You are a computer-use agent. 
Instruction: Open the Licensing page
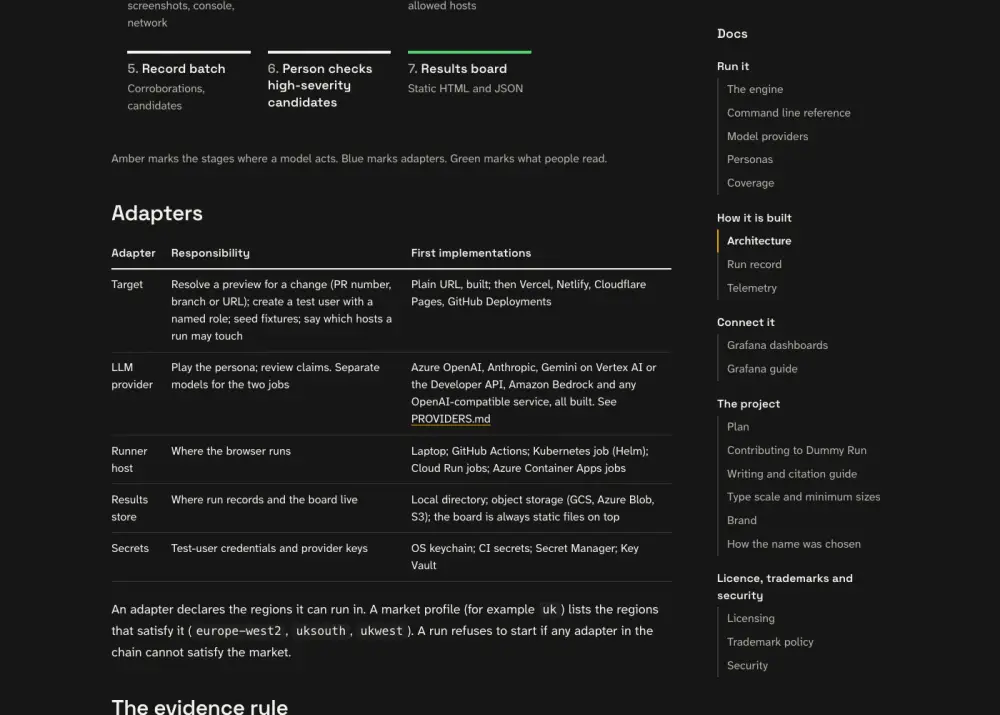[750, 619]
